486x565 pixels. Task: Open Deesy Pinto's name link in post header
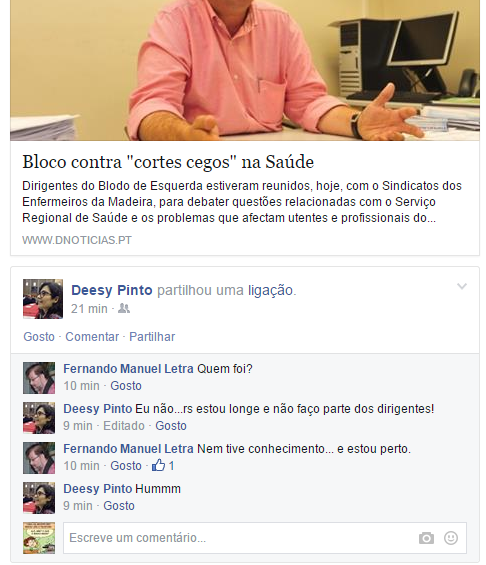coord(112,290)
